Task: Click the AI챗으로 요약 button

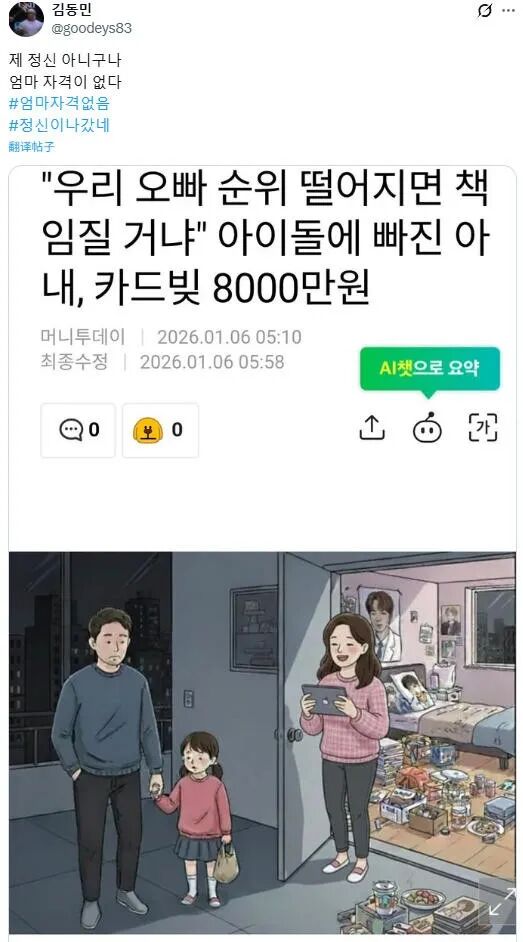Action: (430, 368)
